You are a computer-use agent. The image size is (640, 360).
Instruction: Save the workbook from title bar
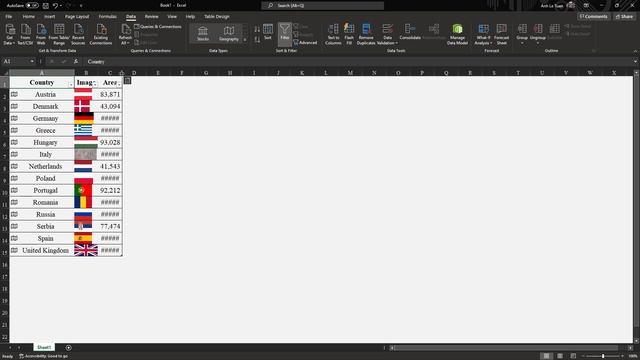pos(45,6)
